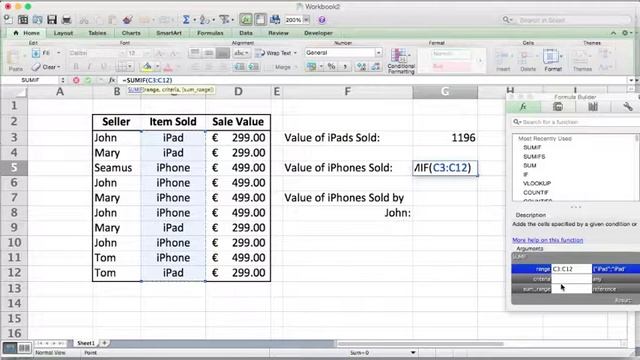This screenshot has height=360, width=640.
Task: Click the green Enter formula checkmark
Action: [88, 80]
